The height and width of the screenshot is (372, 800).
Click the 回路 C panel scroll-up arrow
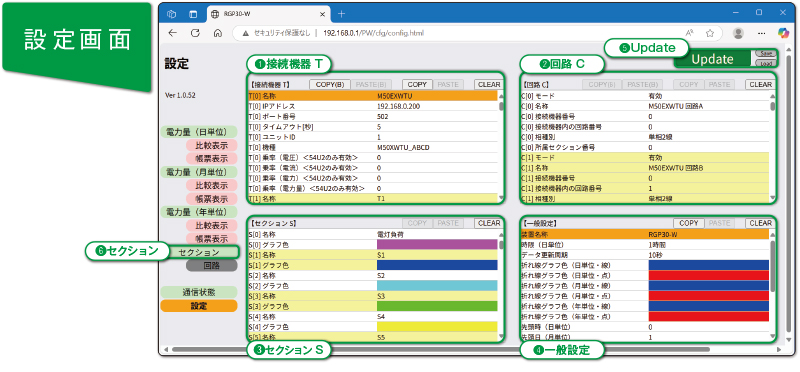click(x=773, y=95)
